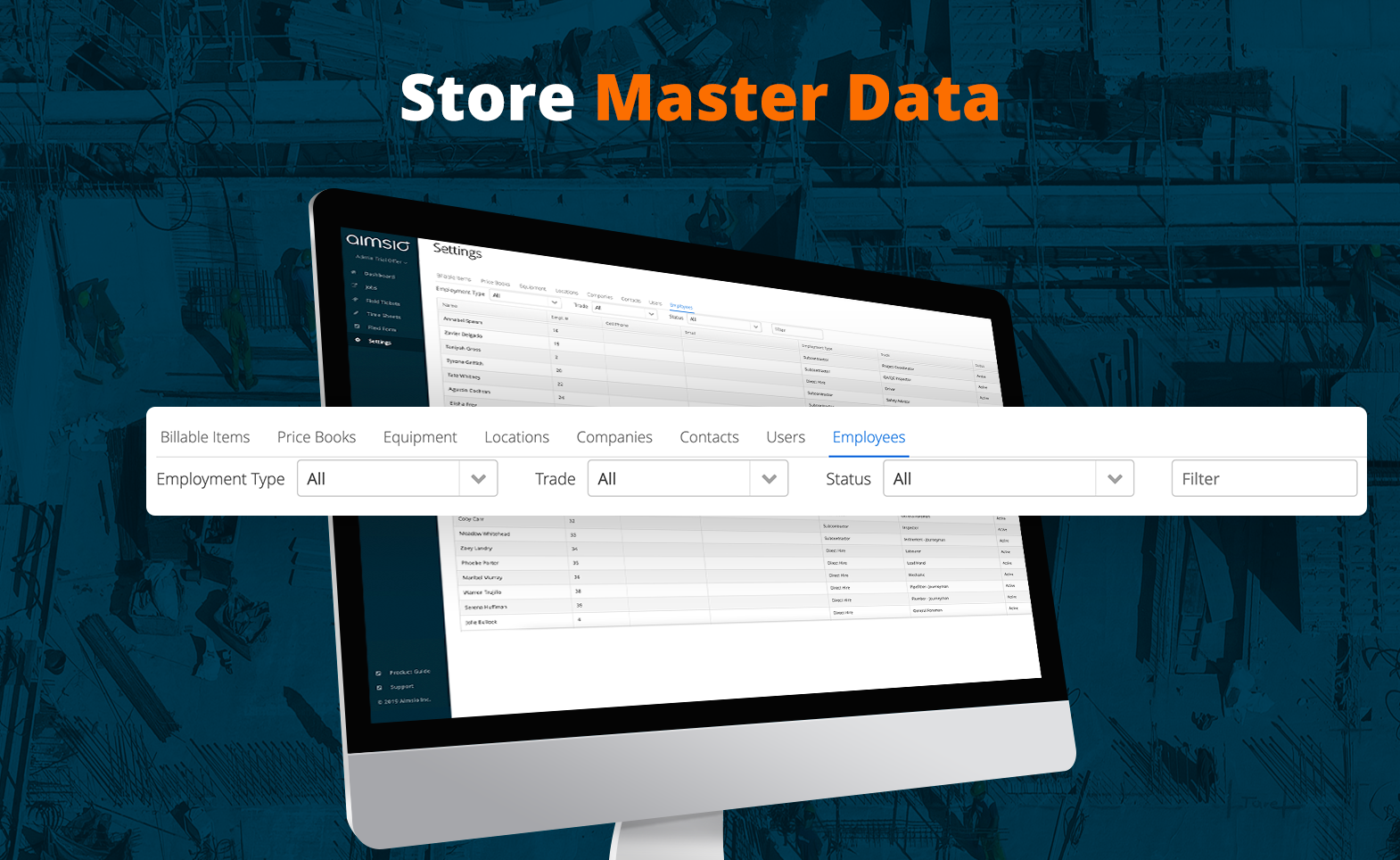Click the Aimsio logo on the monitor
This screenshot has height=860, width=1400.
point(377,242)
